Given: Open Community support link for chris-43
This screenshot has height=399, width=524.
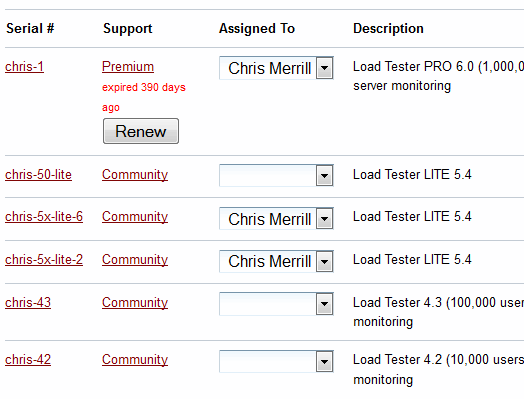Looking at the screenshot, I should pyautogui.click(x=135, y=303).
